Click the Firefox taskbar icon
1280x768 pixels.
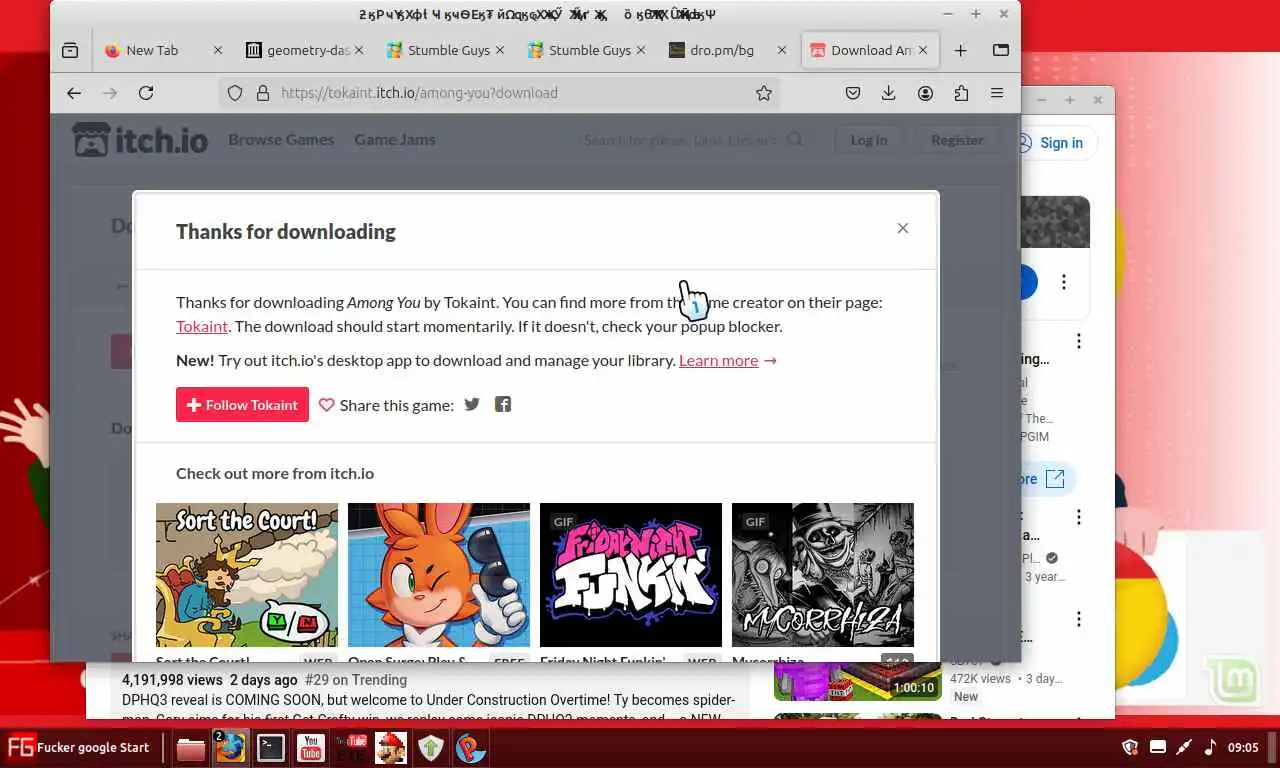click(x=231, y=748)
